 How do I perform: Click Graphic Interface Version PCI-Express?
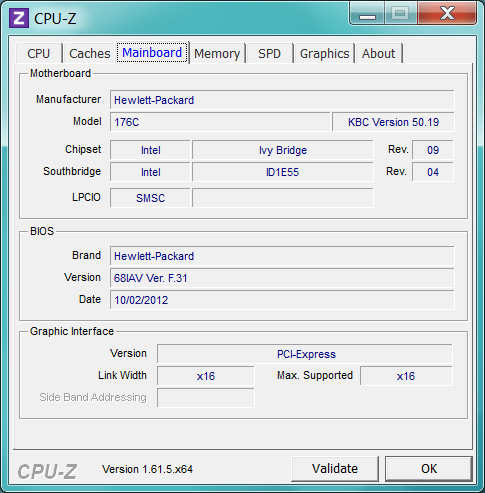tap(305, 354)
